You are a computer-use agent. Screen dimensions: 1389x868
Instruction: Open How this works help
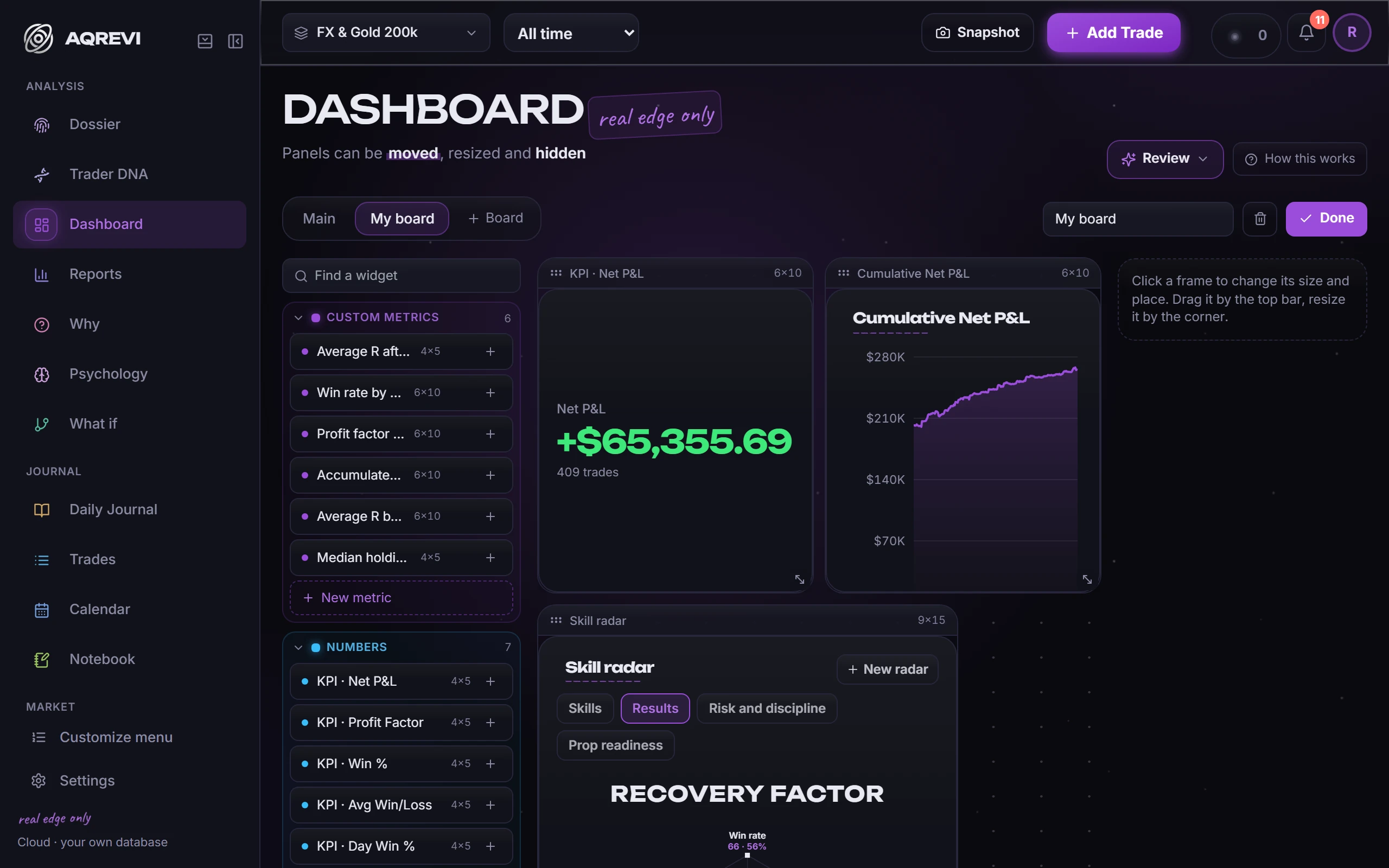[1299, 159]
